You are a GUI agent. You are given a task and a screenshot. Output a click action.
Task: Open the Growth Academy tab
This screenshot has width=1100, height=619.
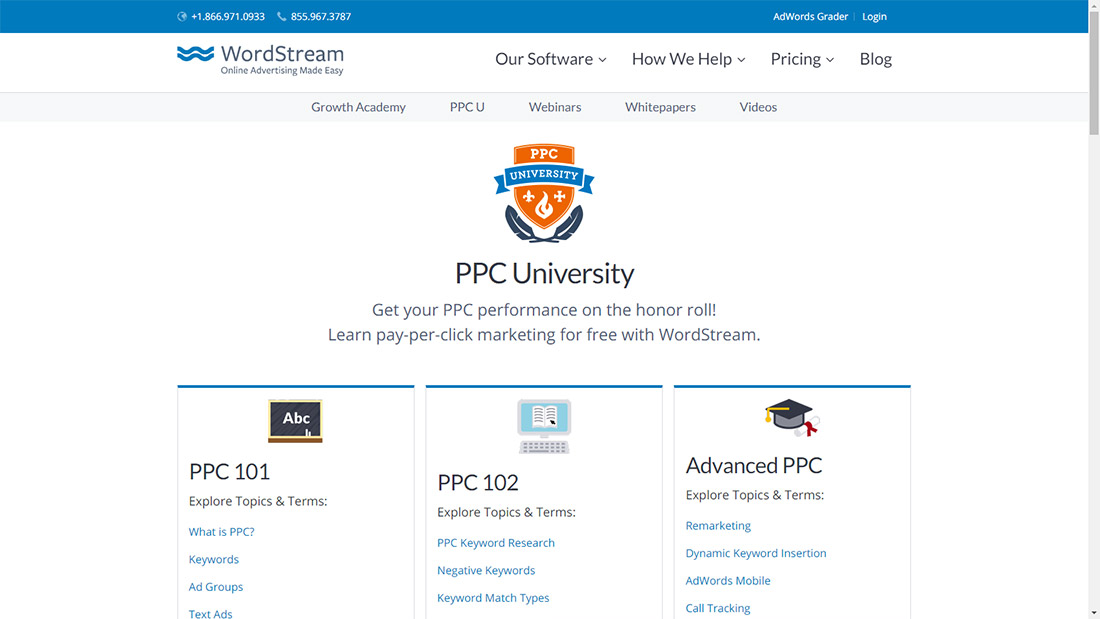(358, 107)
